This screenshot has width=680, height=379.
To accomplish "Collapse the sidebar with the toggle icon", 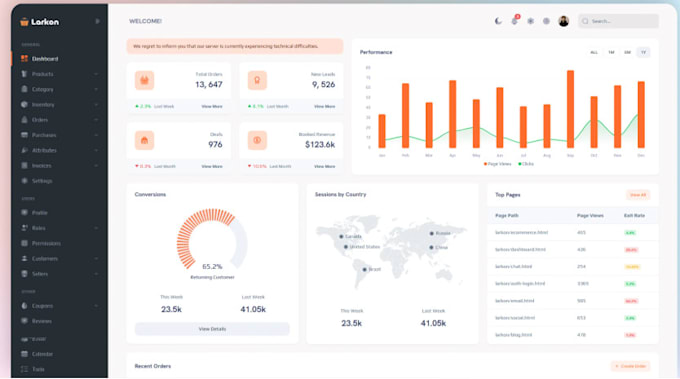I will click(97, 21).
